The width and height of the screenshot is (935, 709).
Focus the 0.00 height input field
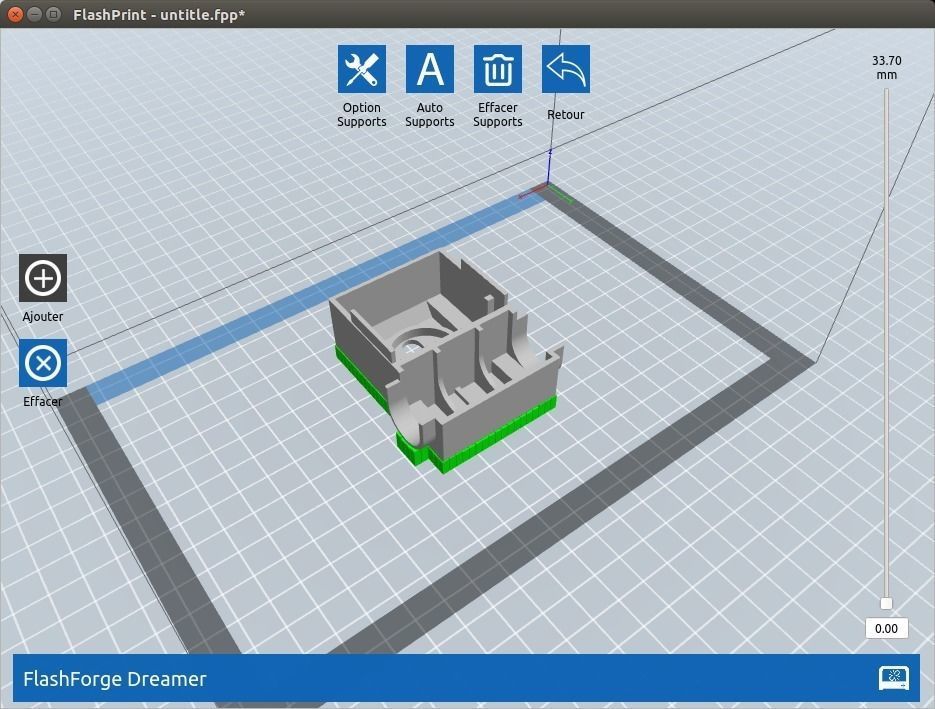tap(886, 628)
